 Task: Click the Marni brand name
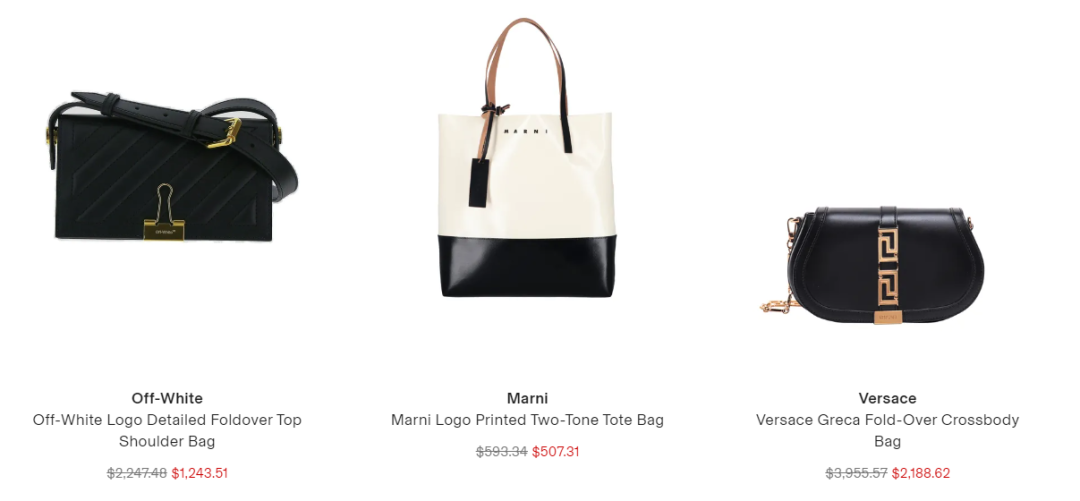[x=527, y=398]
